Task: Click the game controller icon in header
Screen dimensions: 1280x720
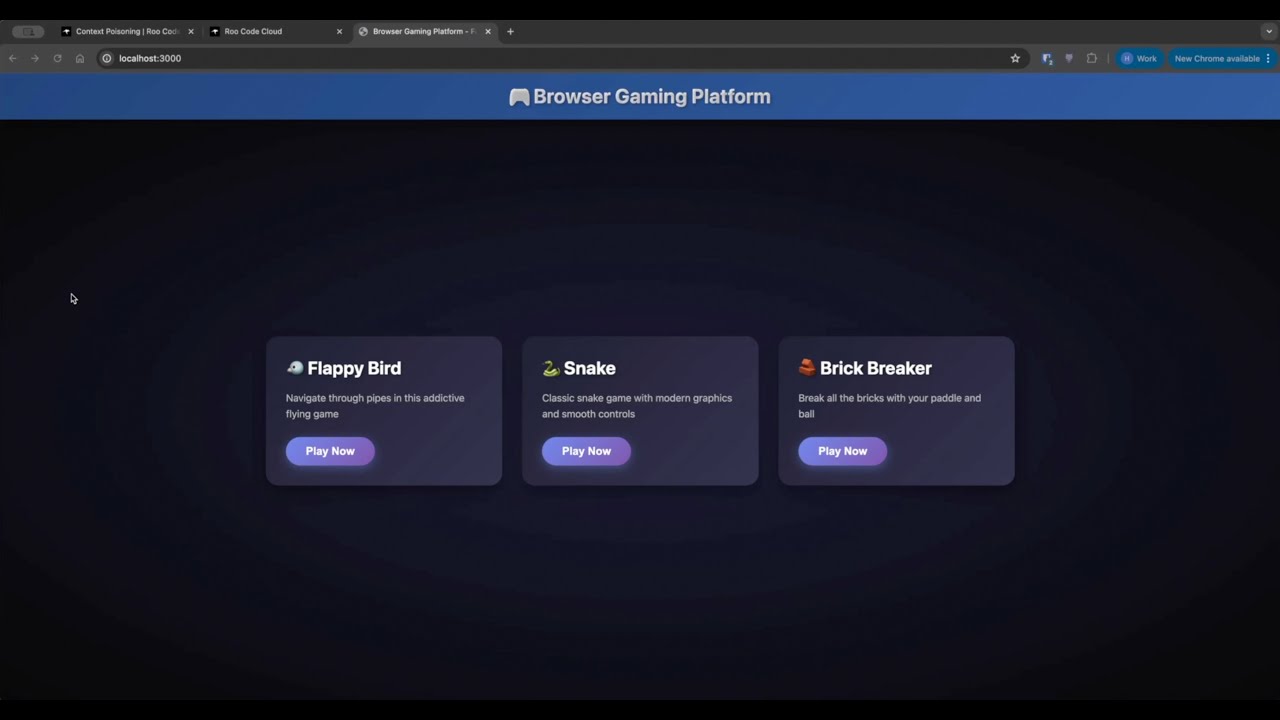Action: [x=519, y=97]
